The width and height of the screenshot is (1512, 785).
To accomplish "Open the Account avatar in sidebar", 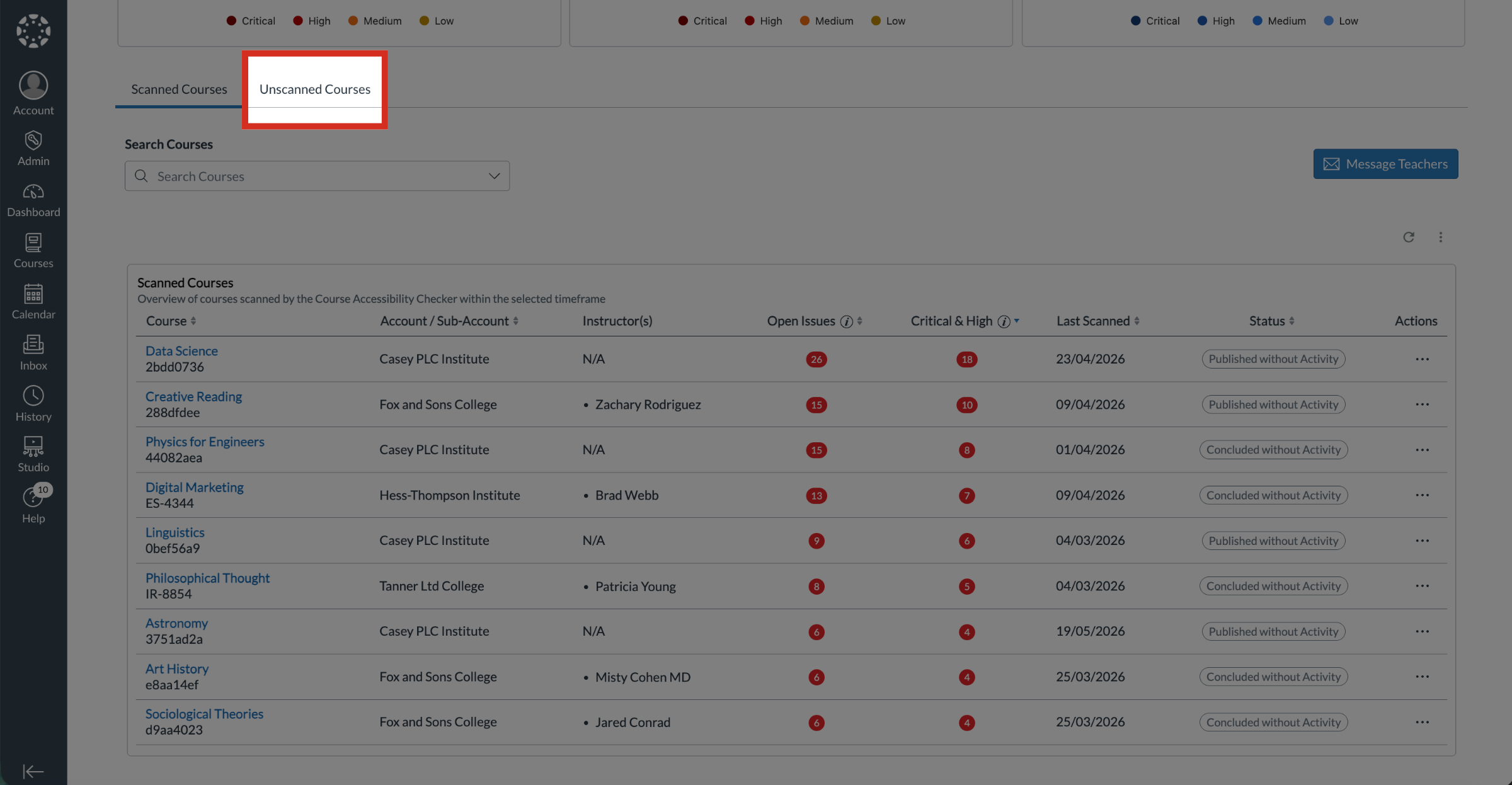I will [x=33, y=85].
